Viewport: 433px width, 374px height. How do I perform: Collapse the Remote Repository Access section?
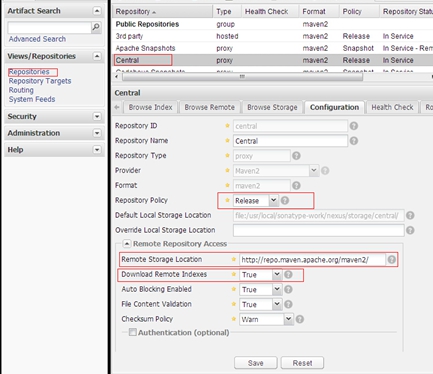(127, 244)
